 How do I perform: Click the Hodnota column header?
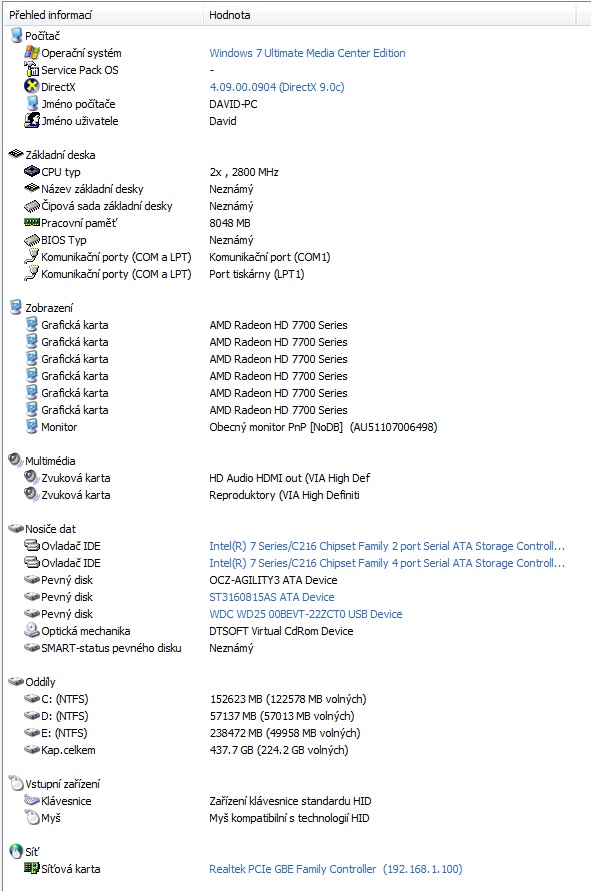[x=389, y=15]
